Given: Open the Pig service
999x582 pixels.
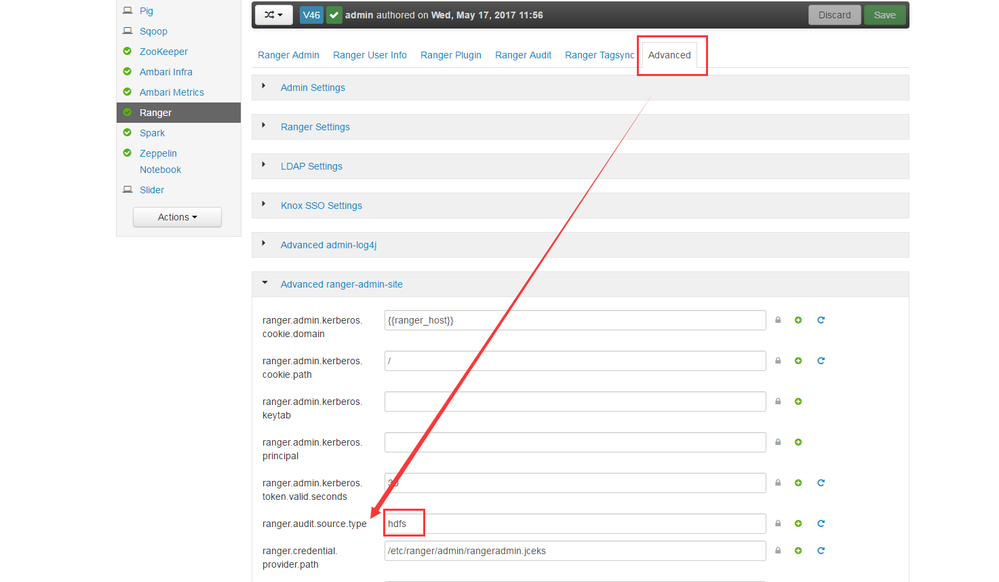Looking at the screenshot, I should click(147, 11).
